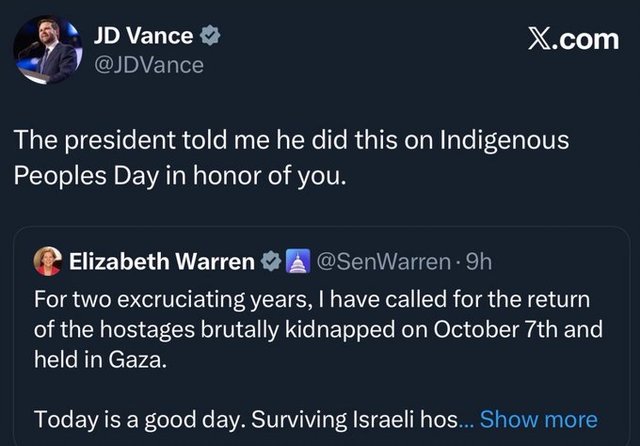Image resolution: width=640 pixels, height=446 pixels.
Task: Open the @JDVance handle
Action: pyautogui.click(x=148, y=65)
